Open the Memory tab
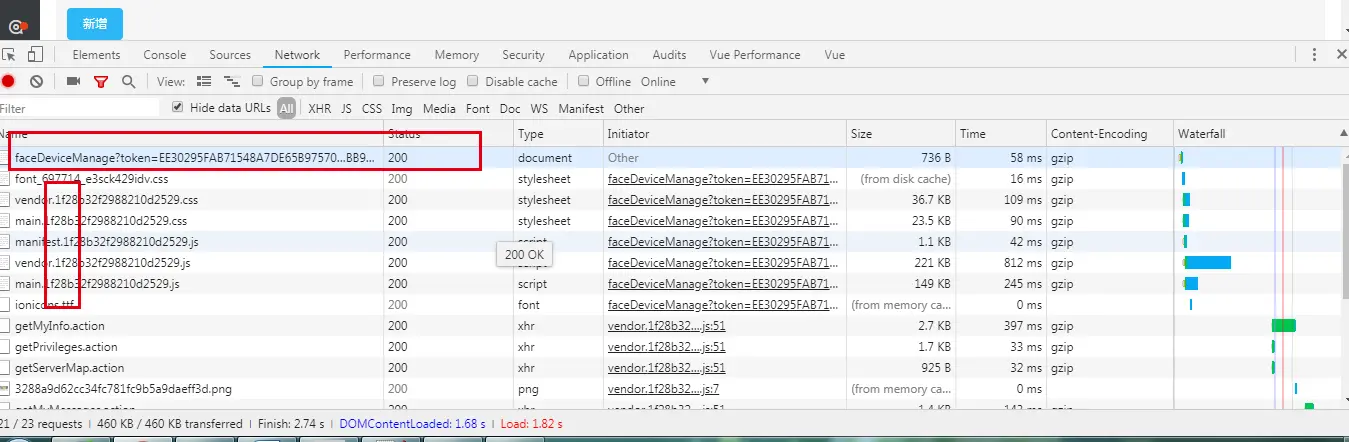 (x=456, y=55)
